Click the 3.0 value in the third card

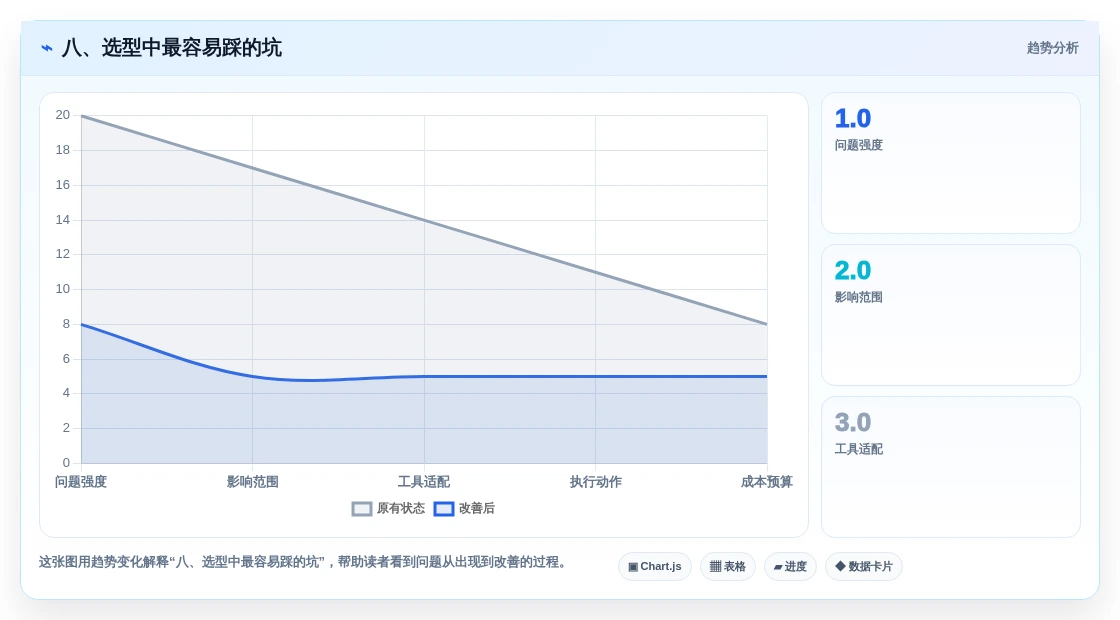pos(853,423)
